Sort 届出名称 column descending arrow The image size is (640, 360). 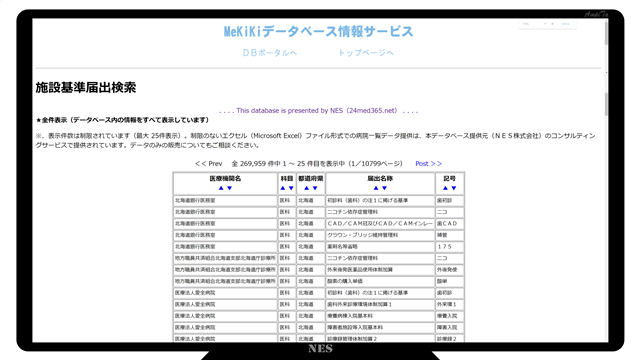click(384, 188)
